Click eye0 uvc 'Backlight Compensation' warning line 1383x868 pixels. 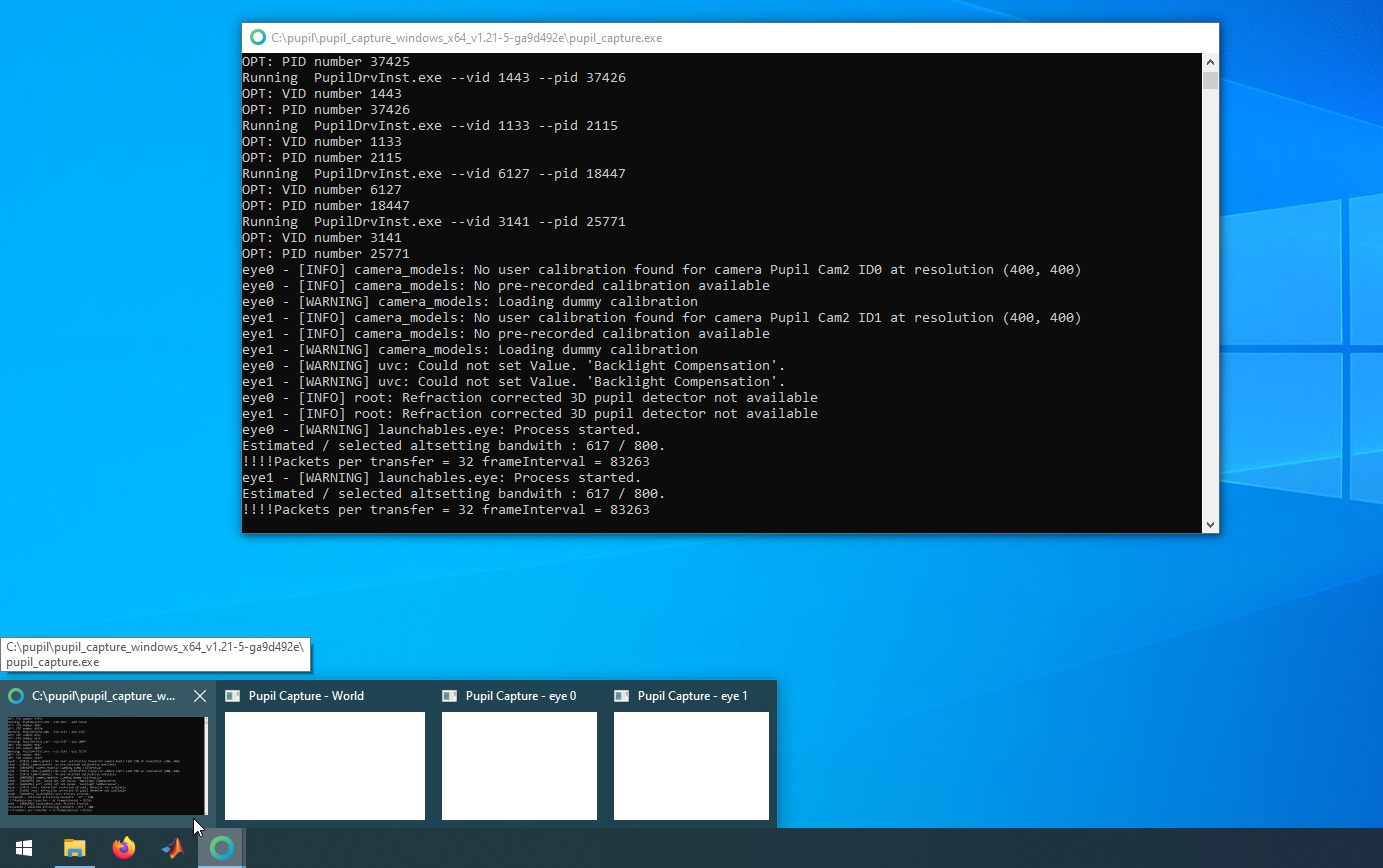click(514, 365)
